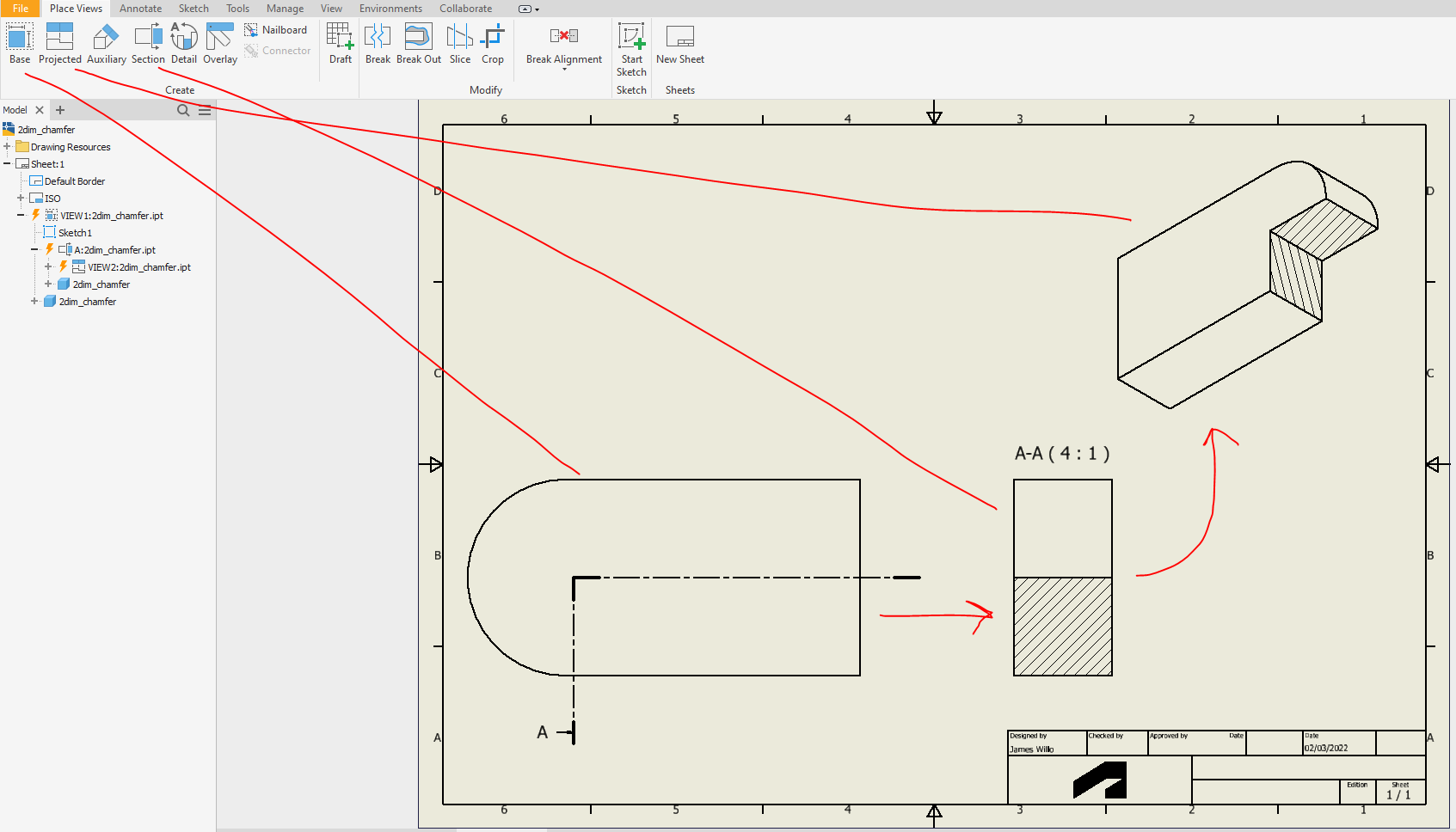The width and height of the screenshot is (1456, 832).
Task: Expand the Drawing Resources folder
Action: point(8,146)
